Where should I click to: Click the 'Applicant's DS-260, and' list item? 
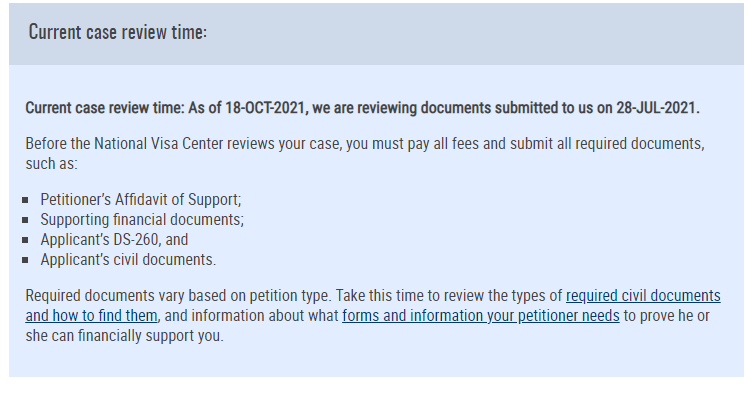tap(114, 239)
